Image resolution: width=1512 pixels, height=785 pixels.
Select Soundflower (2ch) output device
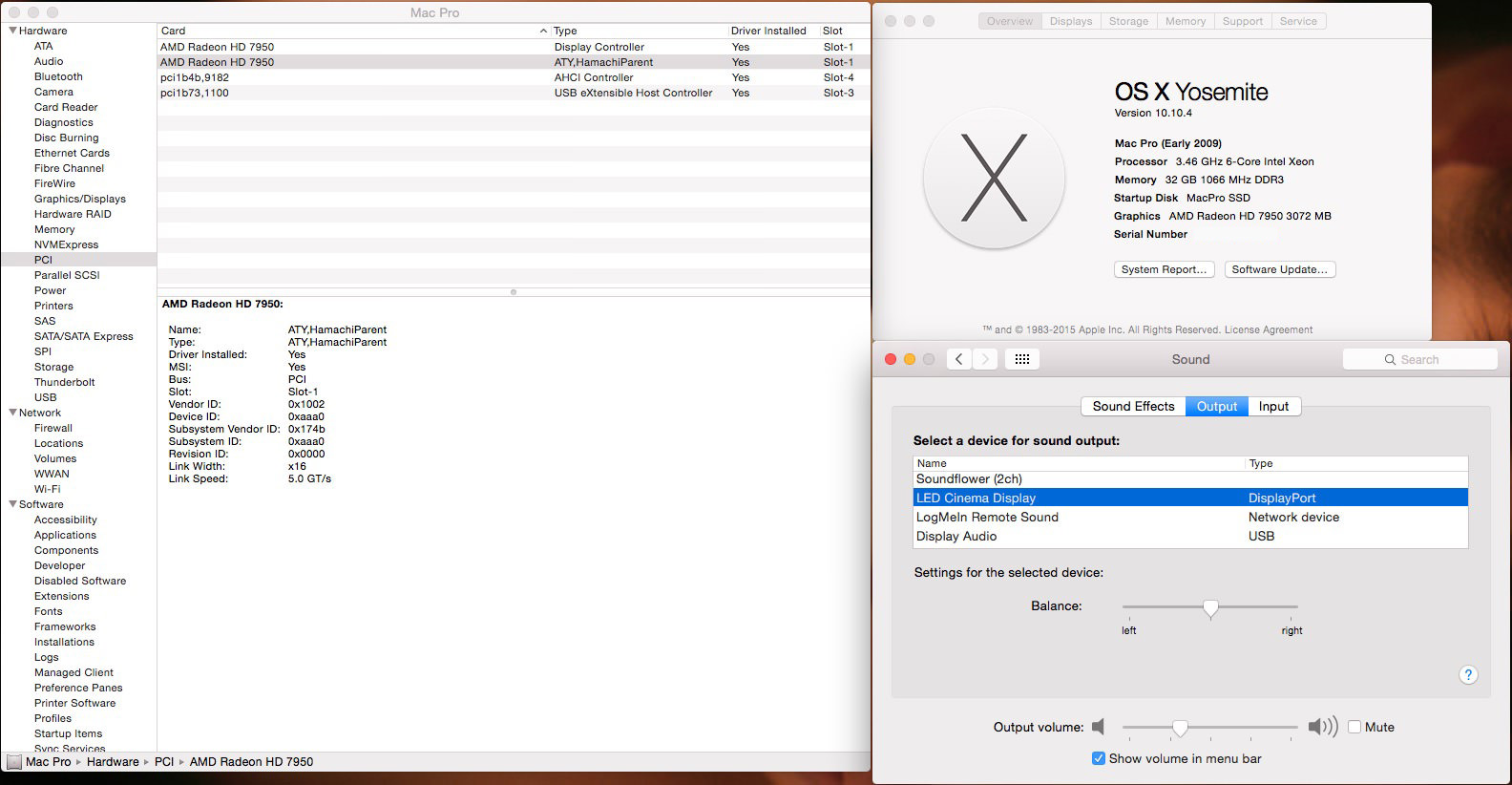tap(1190, 478)
